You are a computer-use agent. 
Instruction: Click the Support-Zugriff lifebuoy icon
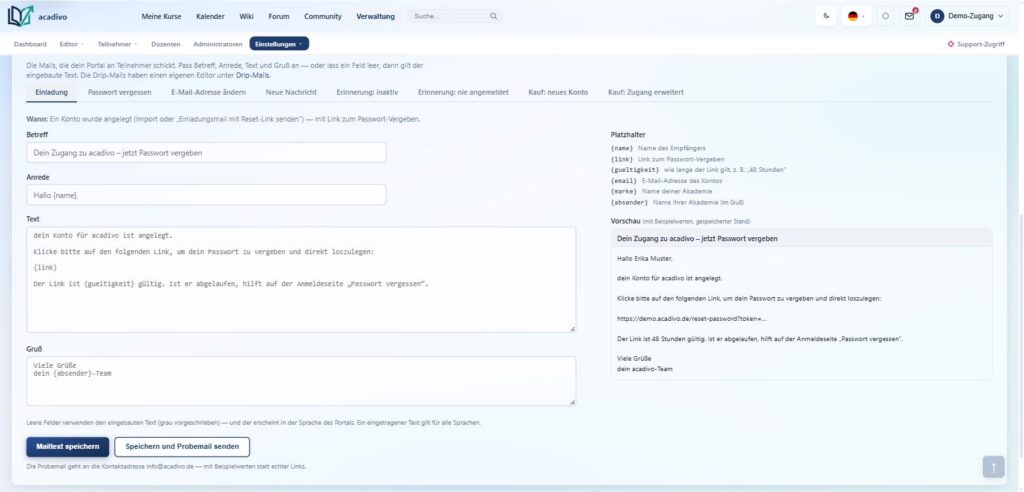(x=950, y=44)
